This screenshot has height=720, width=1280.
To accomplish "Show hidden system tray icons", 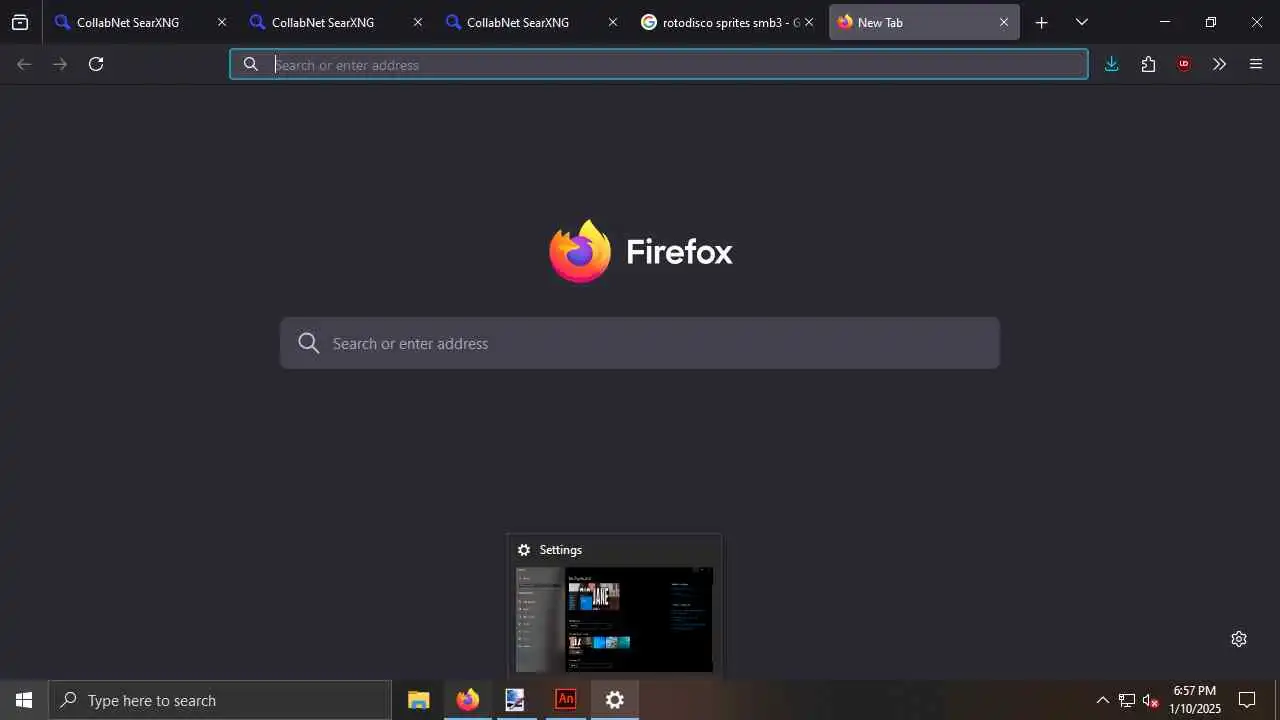I will tap(1102, 700).
